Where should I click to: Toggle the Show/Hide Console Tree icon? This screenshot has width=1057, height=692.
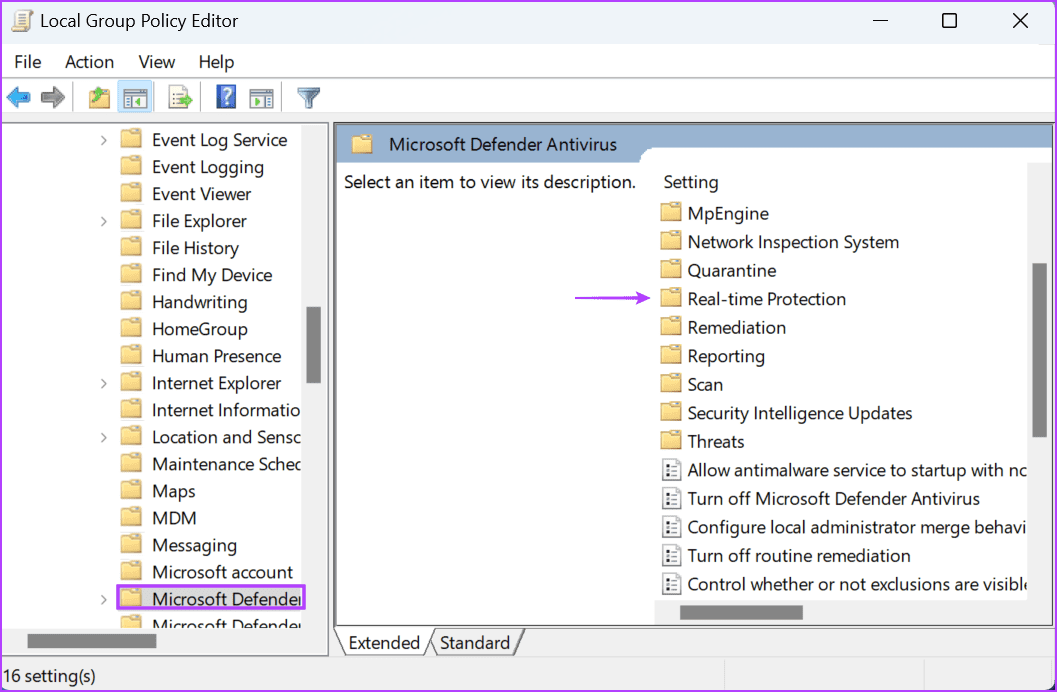pyautogui.click(x=135, y=98)
